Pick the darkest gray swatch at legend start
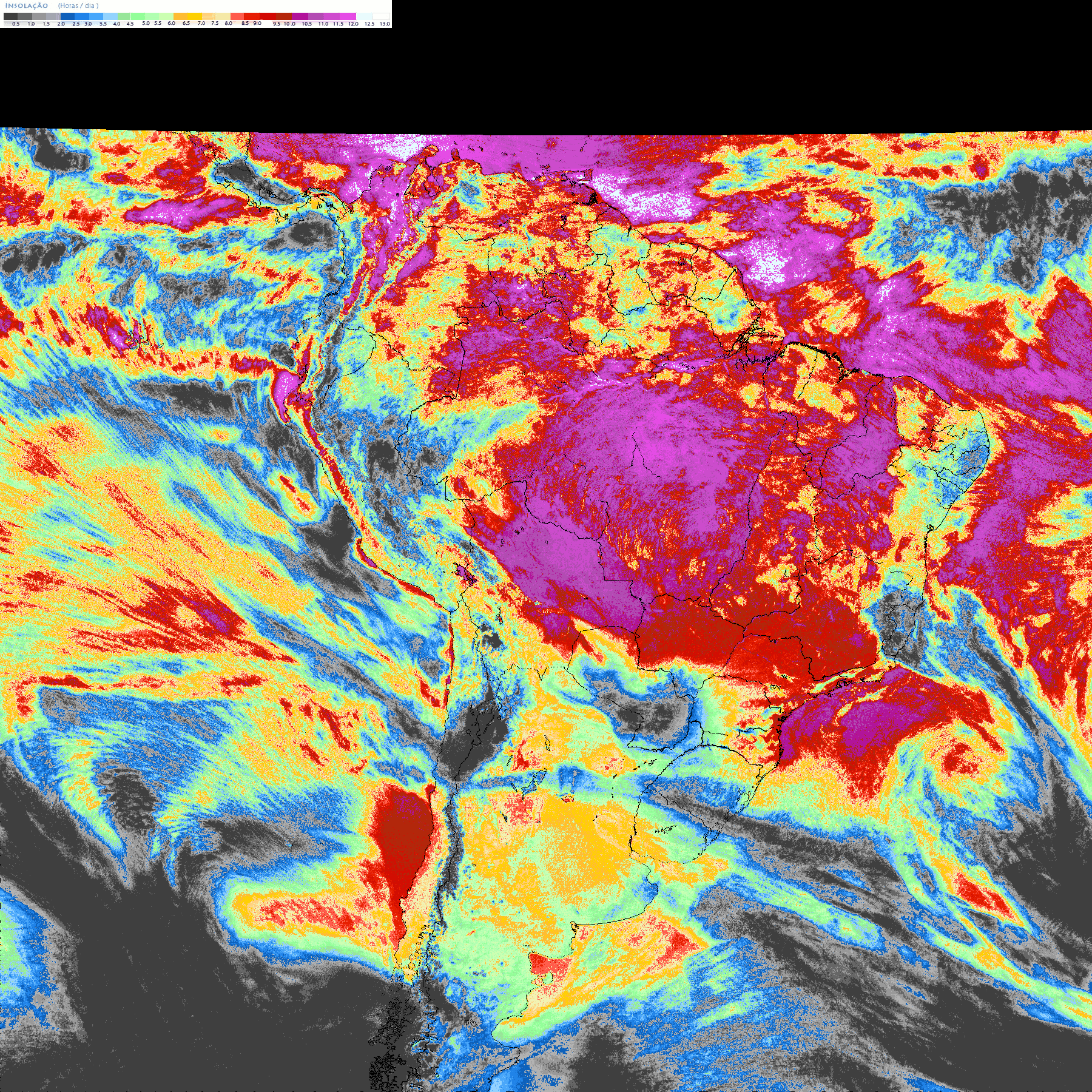This screenshot has width=1092, height=1092. tap(10, 16)
